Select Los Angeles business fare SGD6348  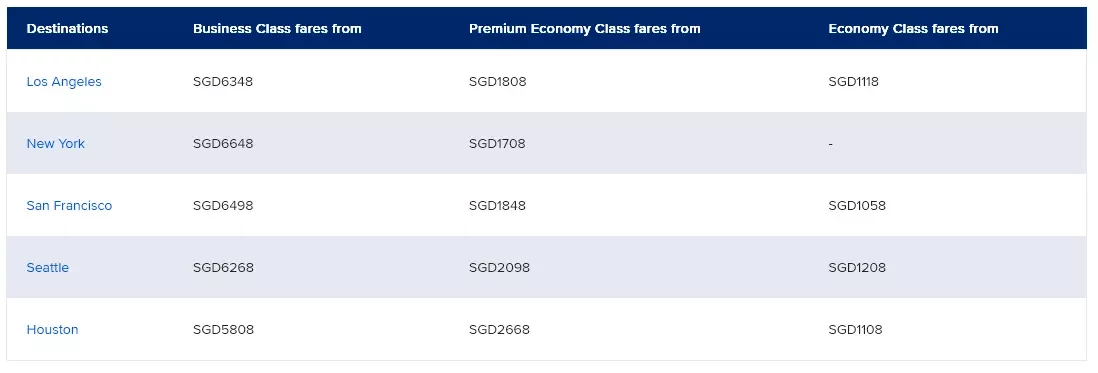point(223,82)
